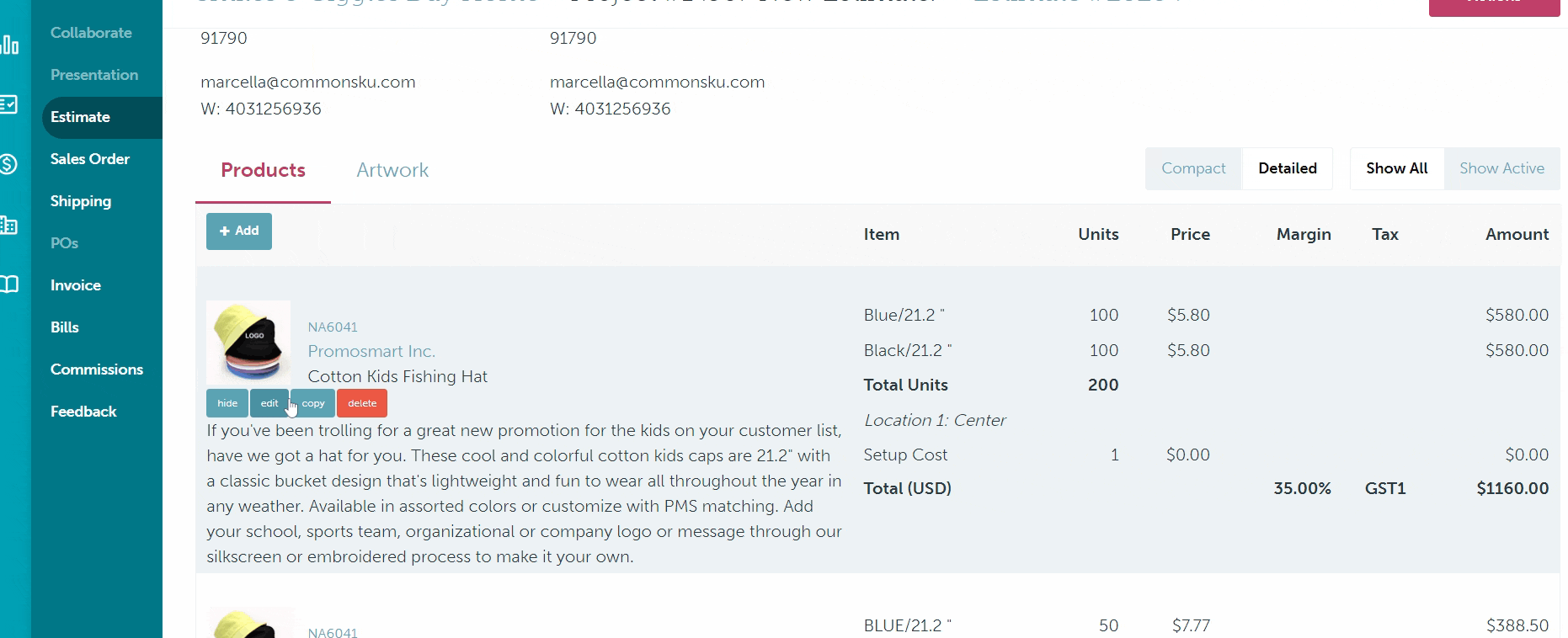Toggle Show Active products filter

click(1501, 168)
